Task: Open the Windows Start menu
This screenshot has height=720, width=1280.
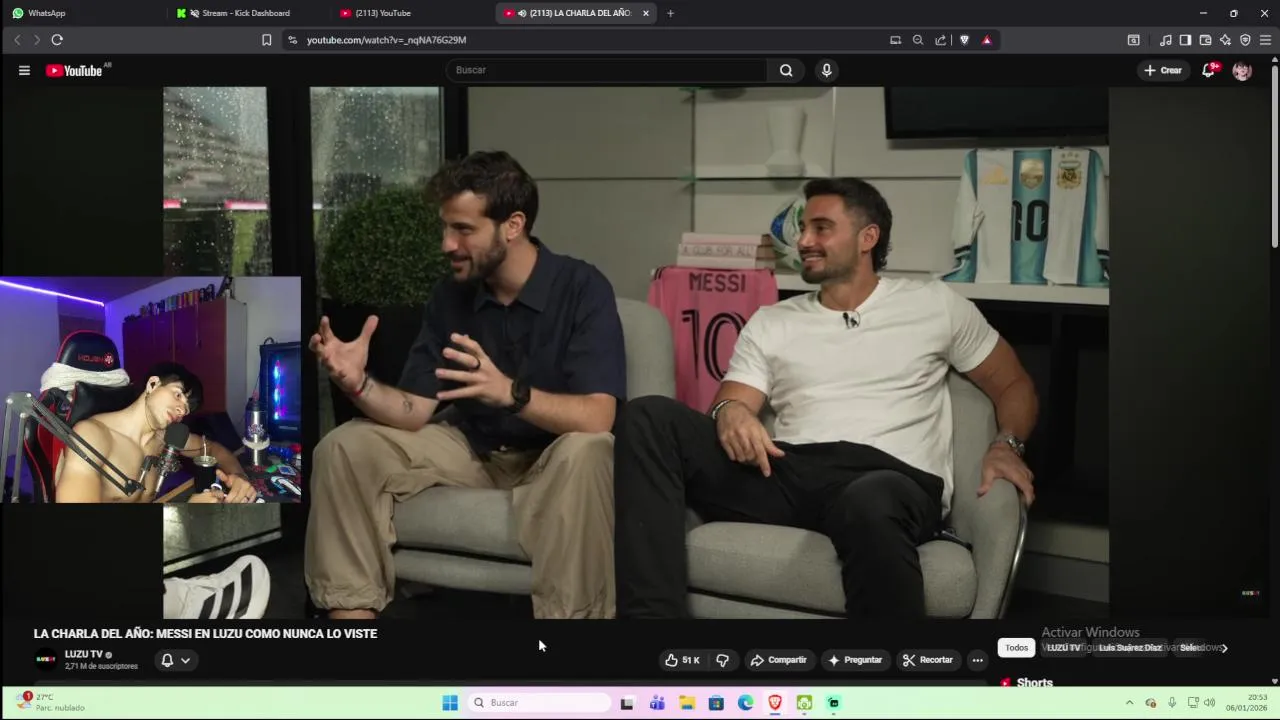Action: [x=450, y=703]
